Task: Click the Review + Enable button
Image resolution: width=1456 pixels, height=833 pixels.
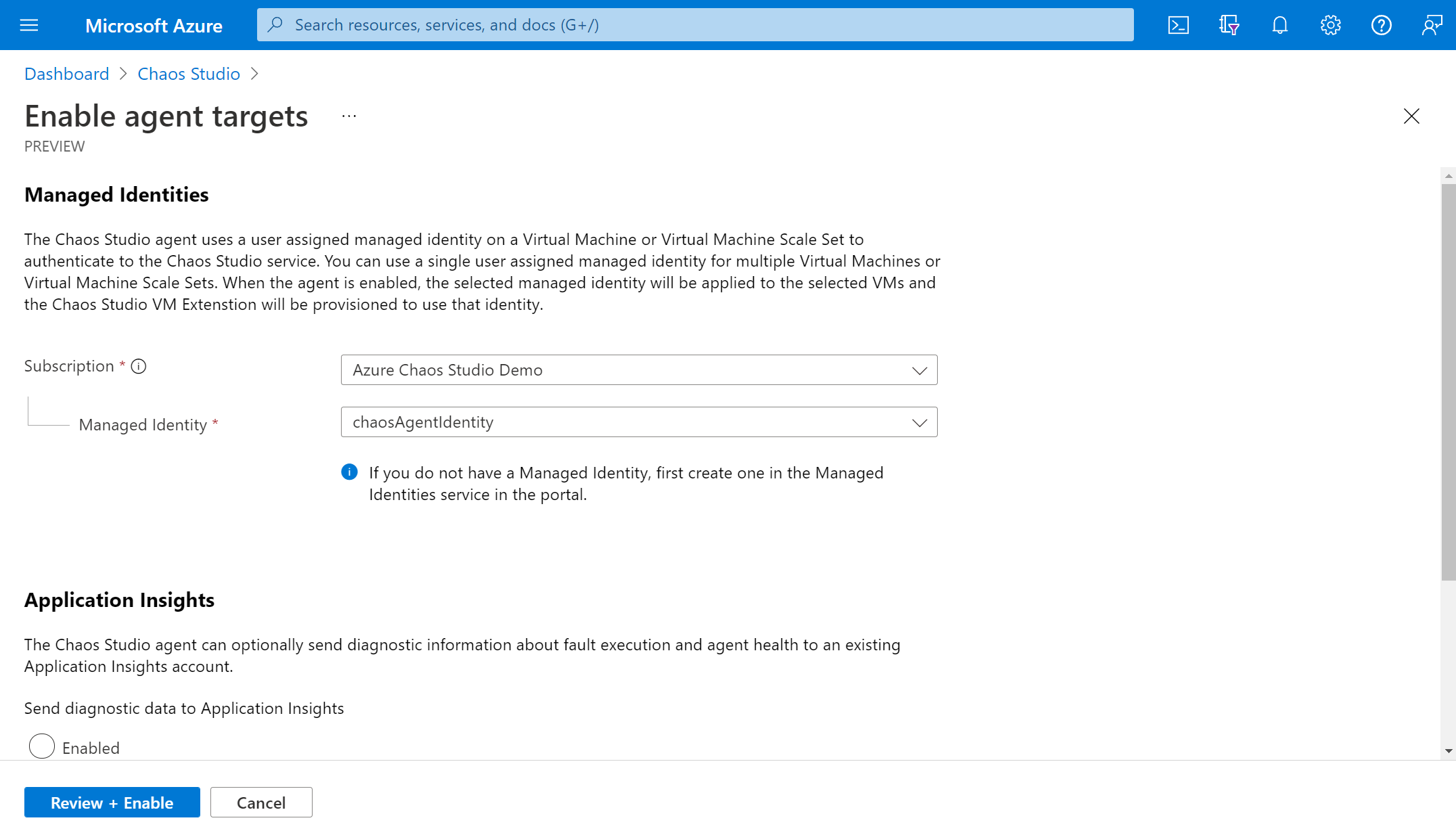Action: (112, 802)
